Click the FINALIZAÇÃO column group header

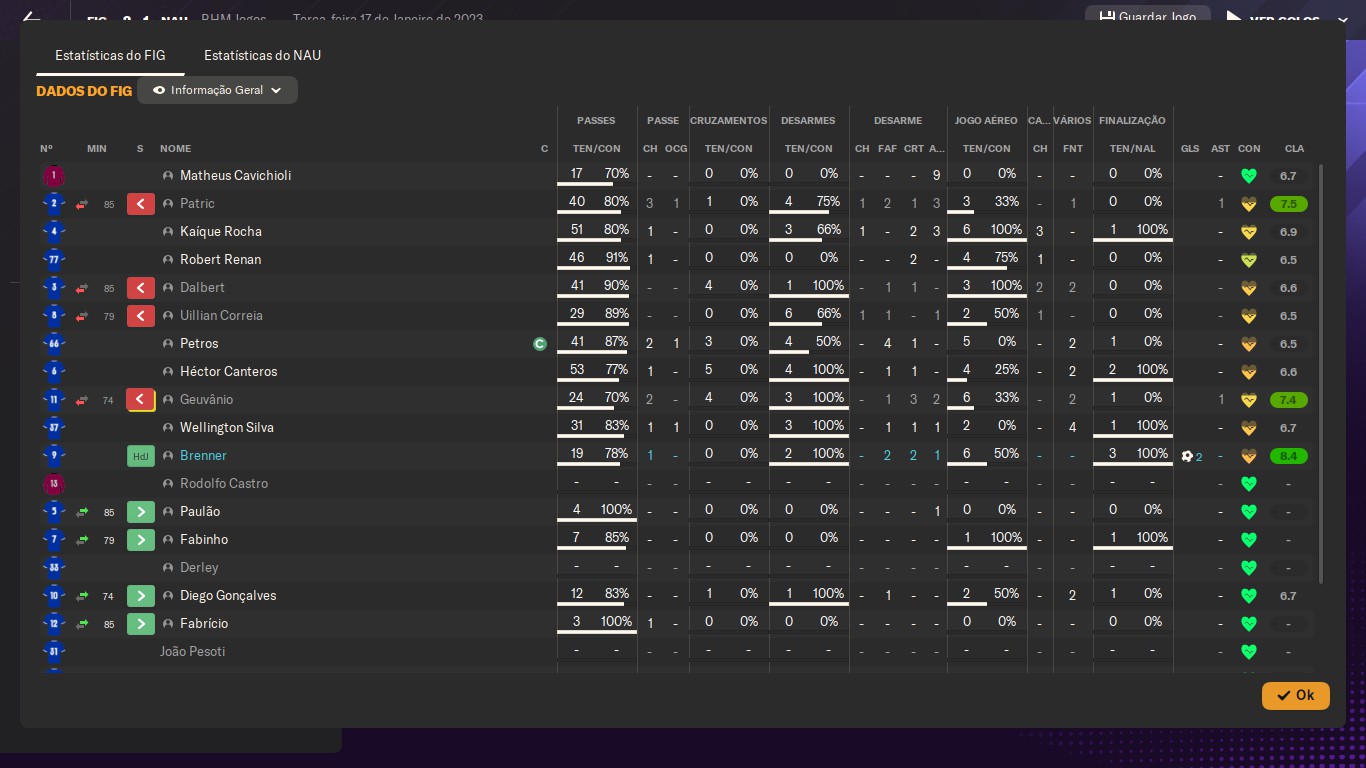[1132, 121]
